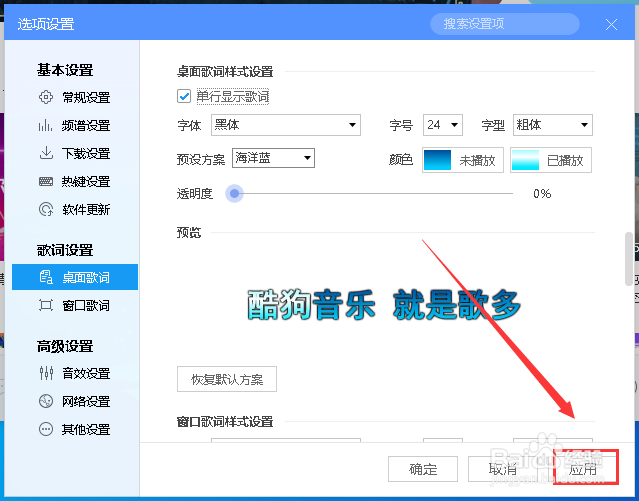This screenshot has height=501, width=639.
Task: Open the 频谱设置 page
Action: pyautogui.click(x=86, y=126)
